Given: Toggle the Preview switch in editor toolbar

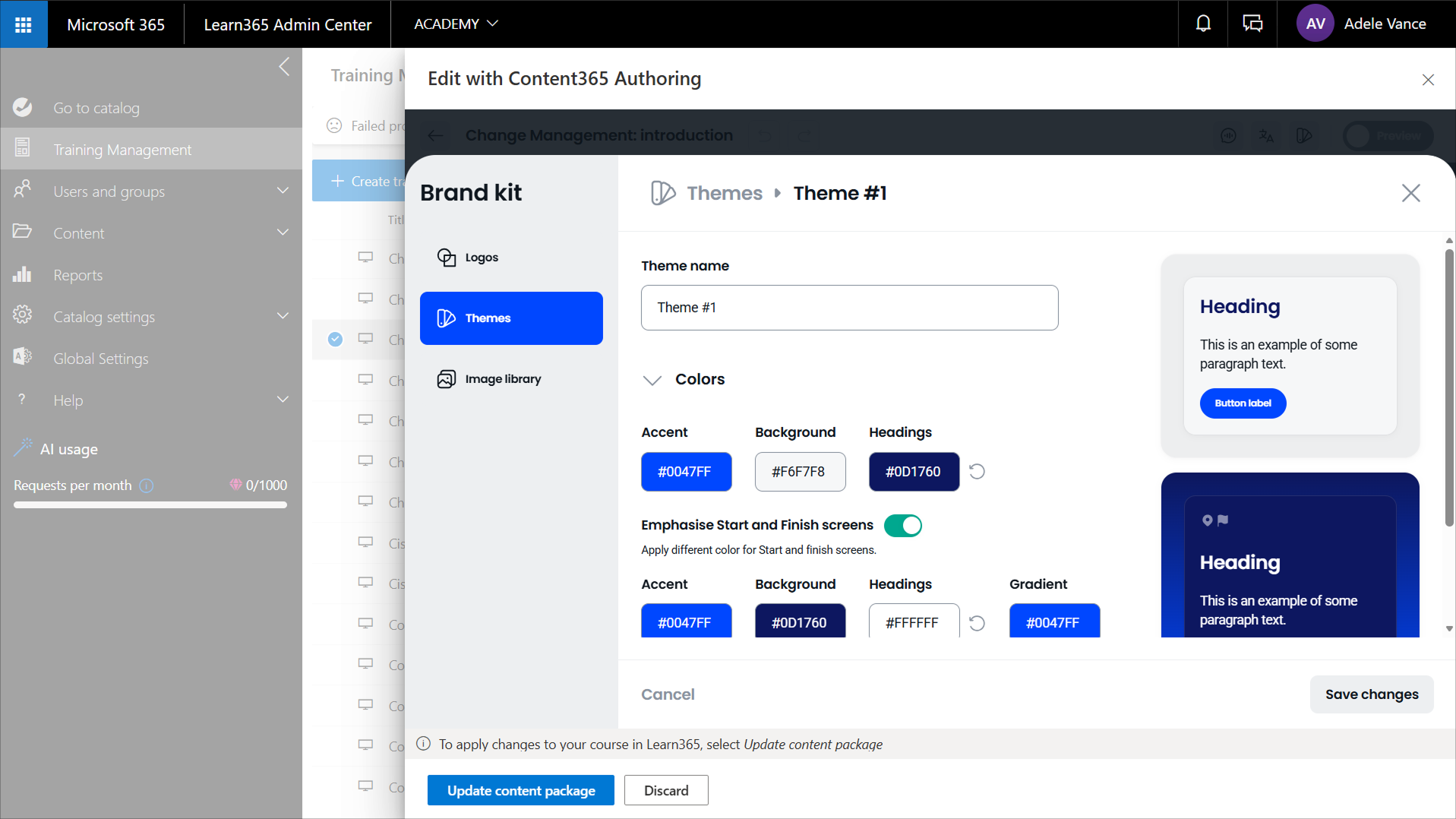Looking at the screenshot, I should [1387, 136].
